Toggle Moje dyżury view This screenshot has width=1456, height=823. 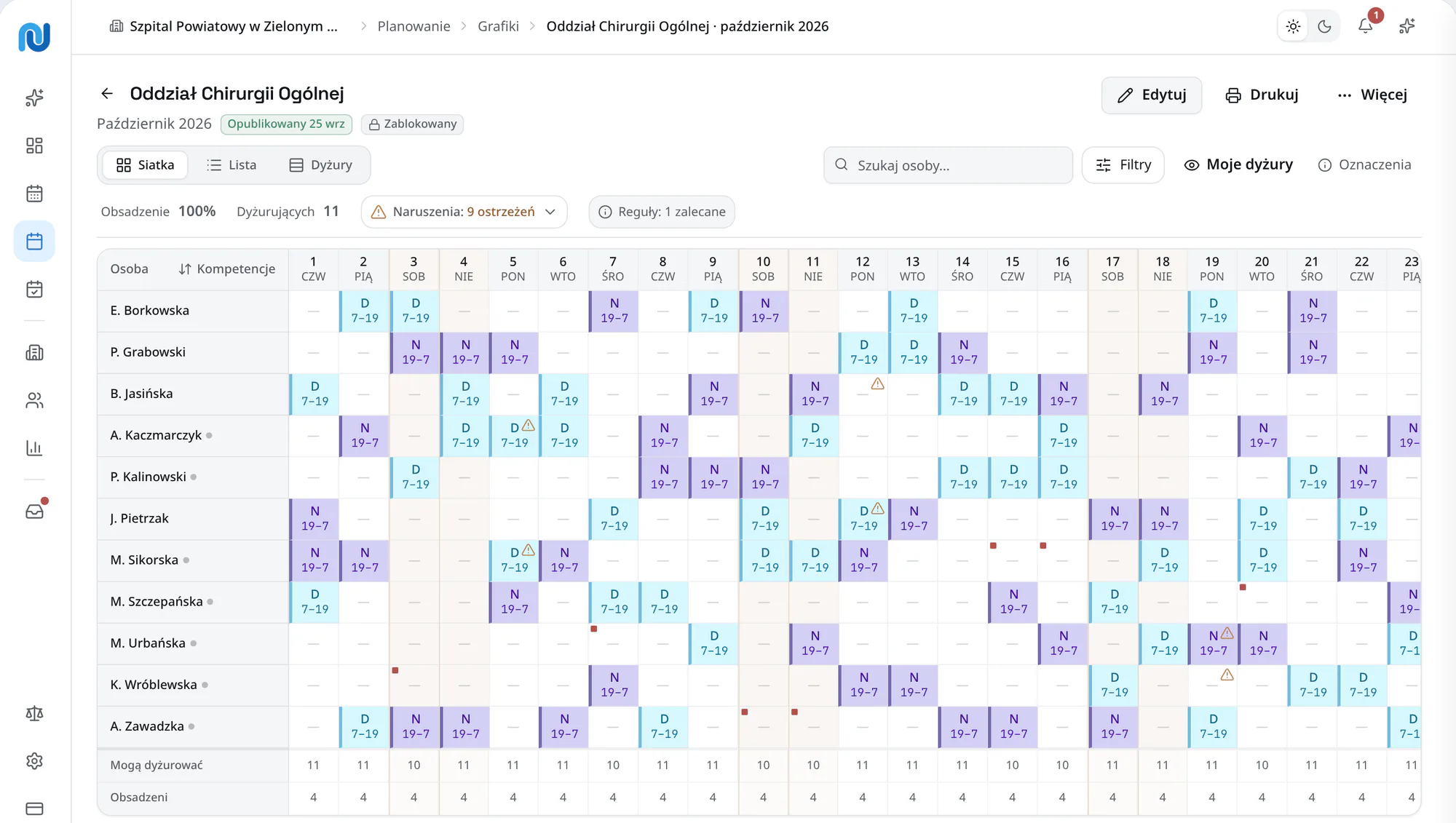(x=1238, y=165)
